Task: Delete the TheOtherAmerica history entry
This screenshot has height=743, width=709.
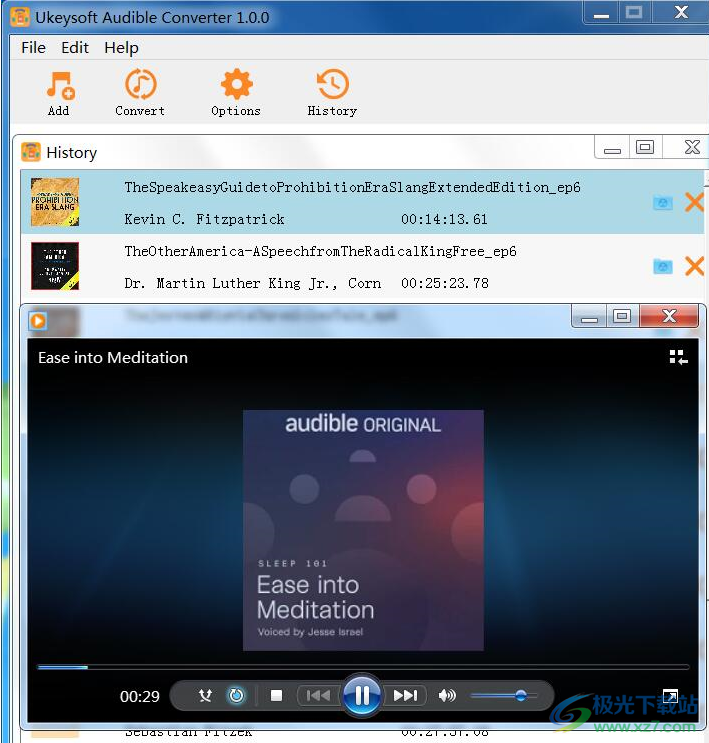Action: (x=694, y=266)
